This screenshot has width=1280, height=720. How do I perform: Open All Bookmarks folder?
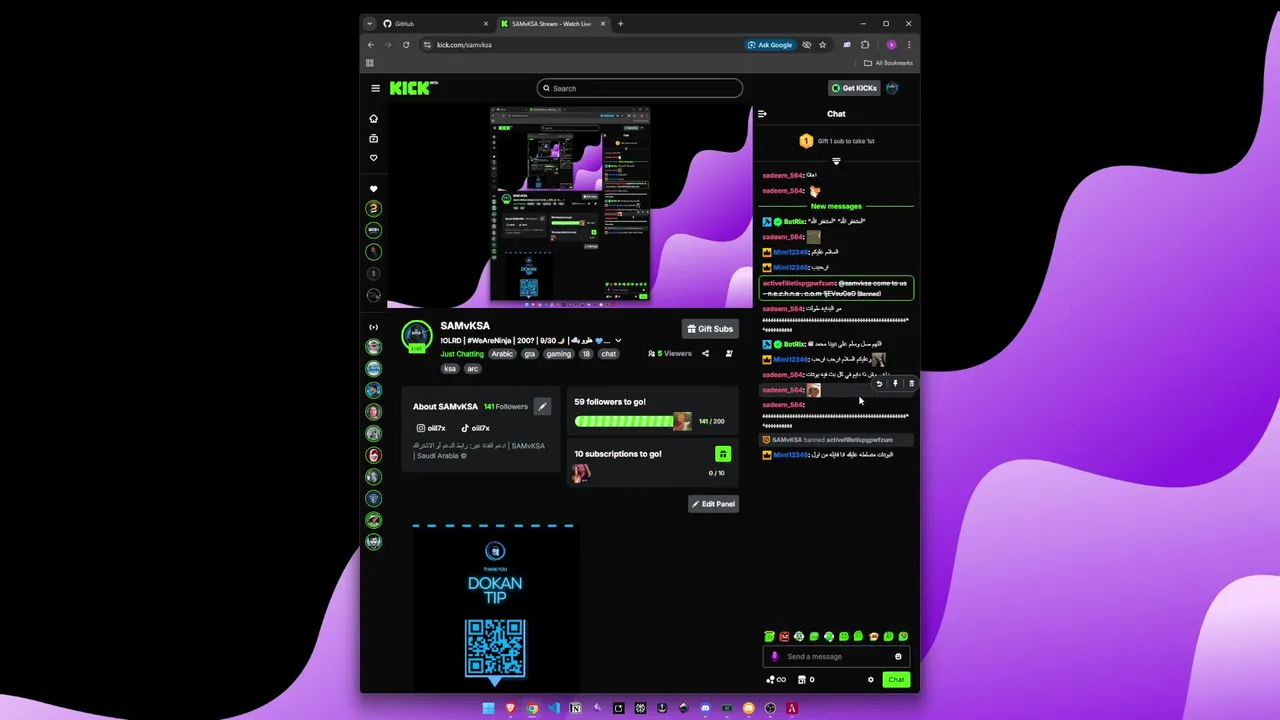(889, 63)
